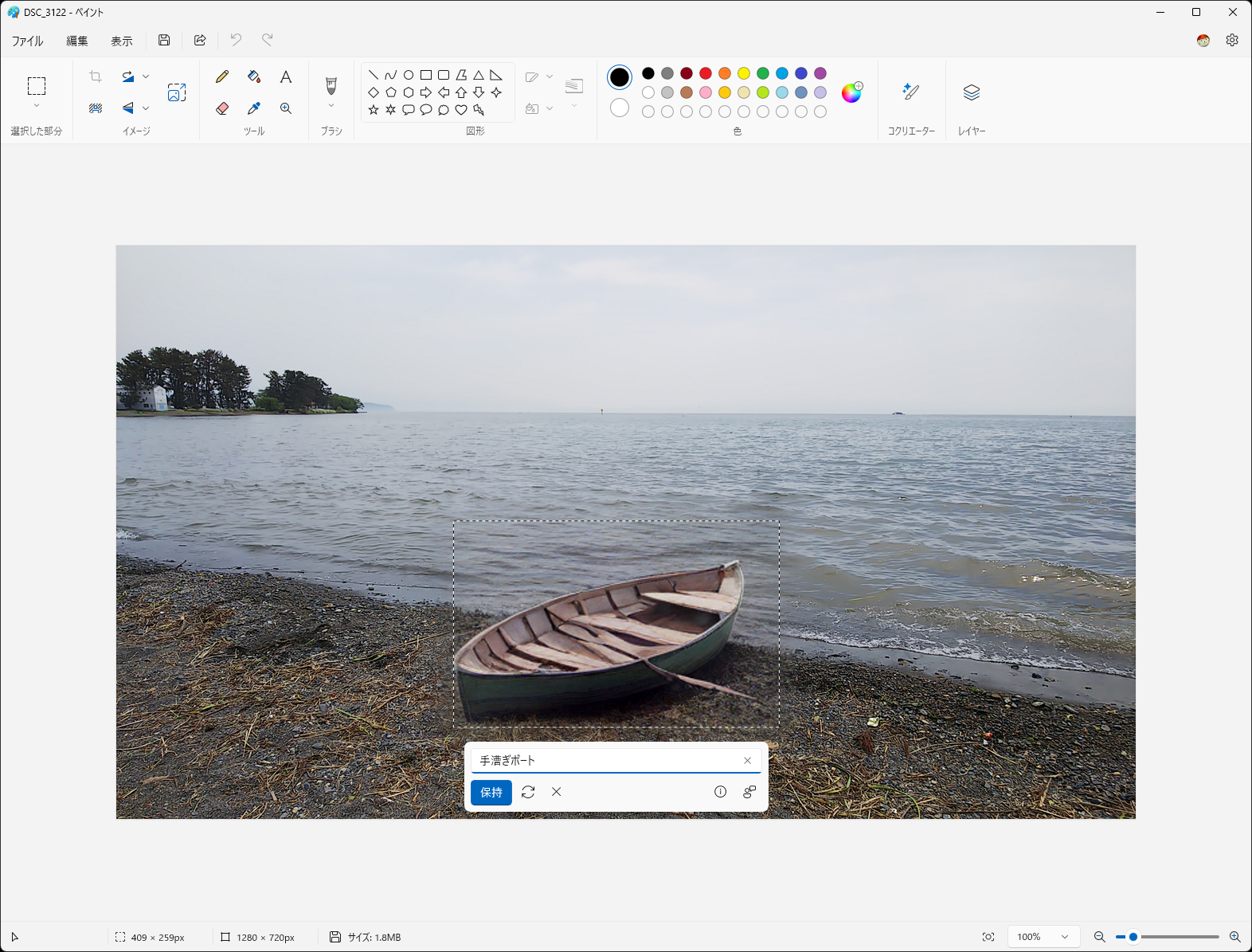Select the Fill bucket tool
1252x952 pixels.
[254, 76]
